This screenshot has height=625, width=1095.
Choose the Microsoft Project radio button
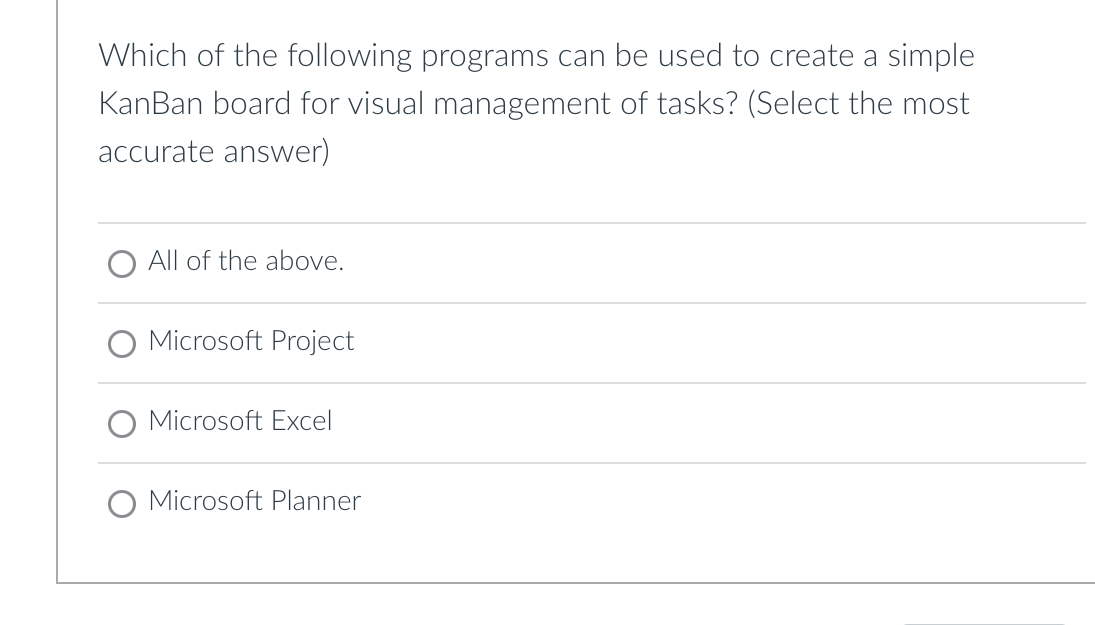[x=122, y=344]
